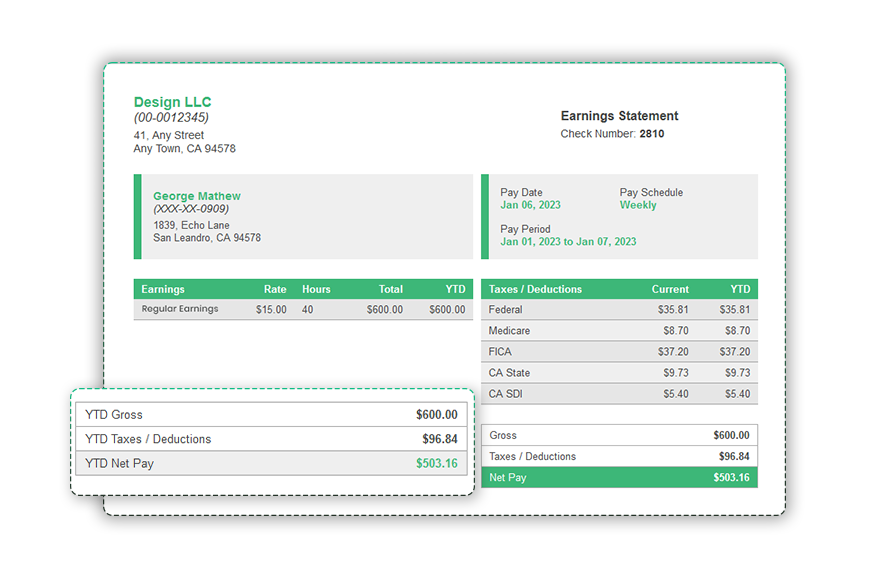This screenshot has height=580, width=875.
Task: Click the highlighted Net Pay row
Action: pyautogui.click(x=620, y=477)
